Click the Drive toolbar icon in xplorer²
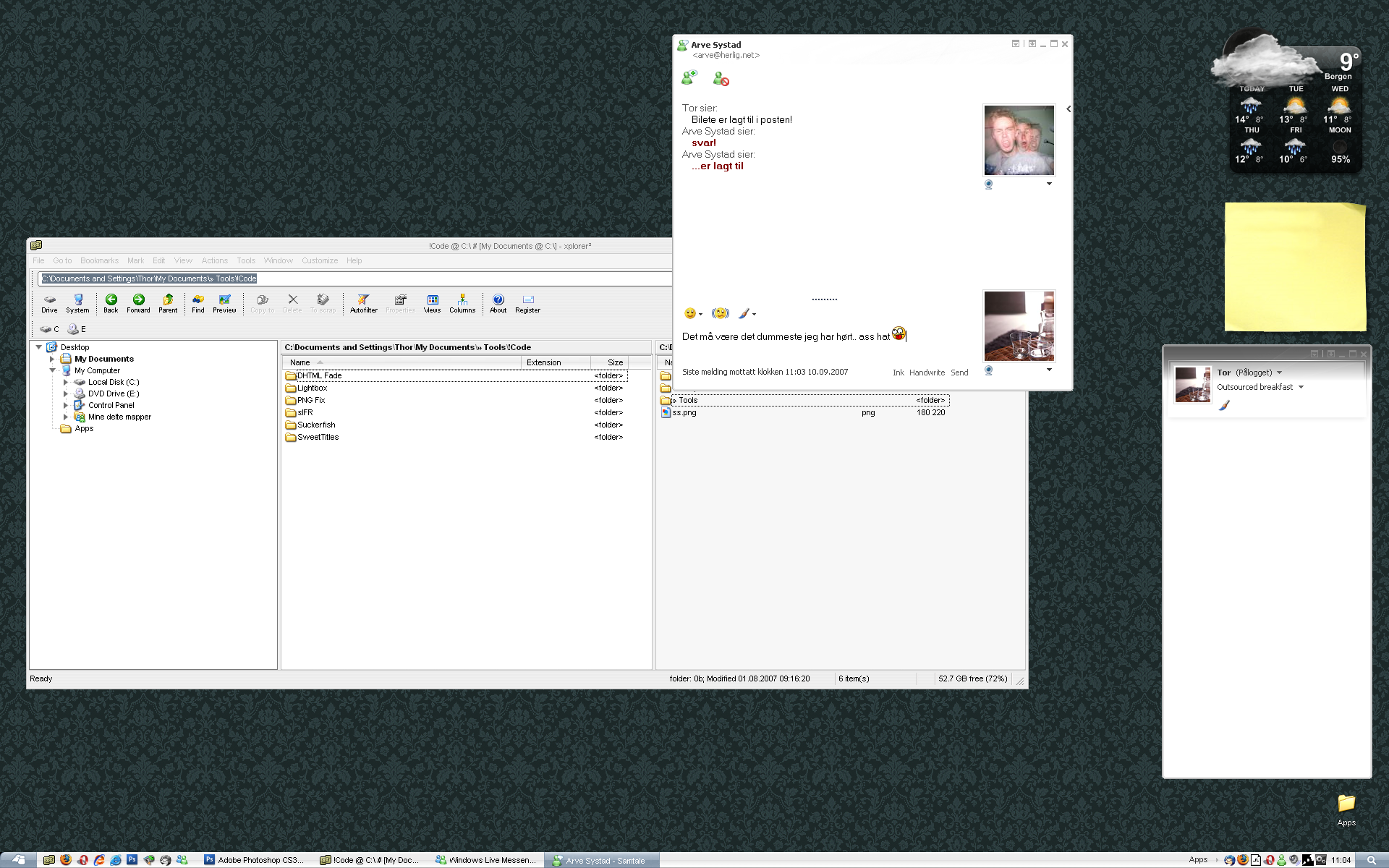Screen dimensions: 1389x868 [49, 303]
